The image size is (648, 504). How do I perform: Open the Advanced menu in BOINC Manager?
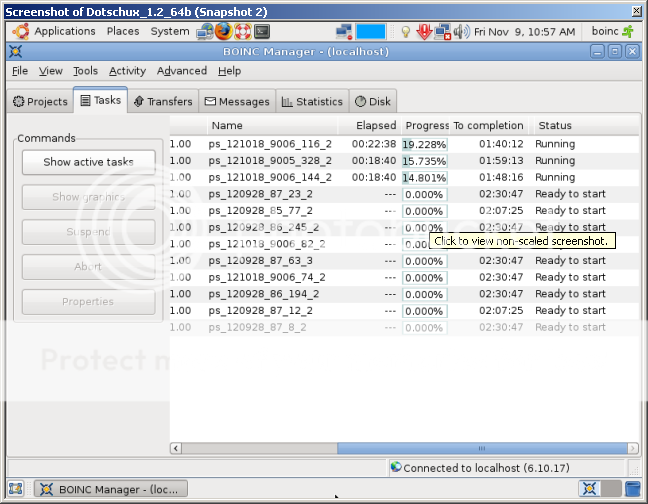[x=182, y=71]
